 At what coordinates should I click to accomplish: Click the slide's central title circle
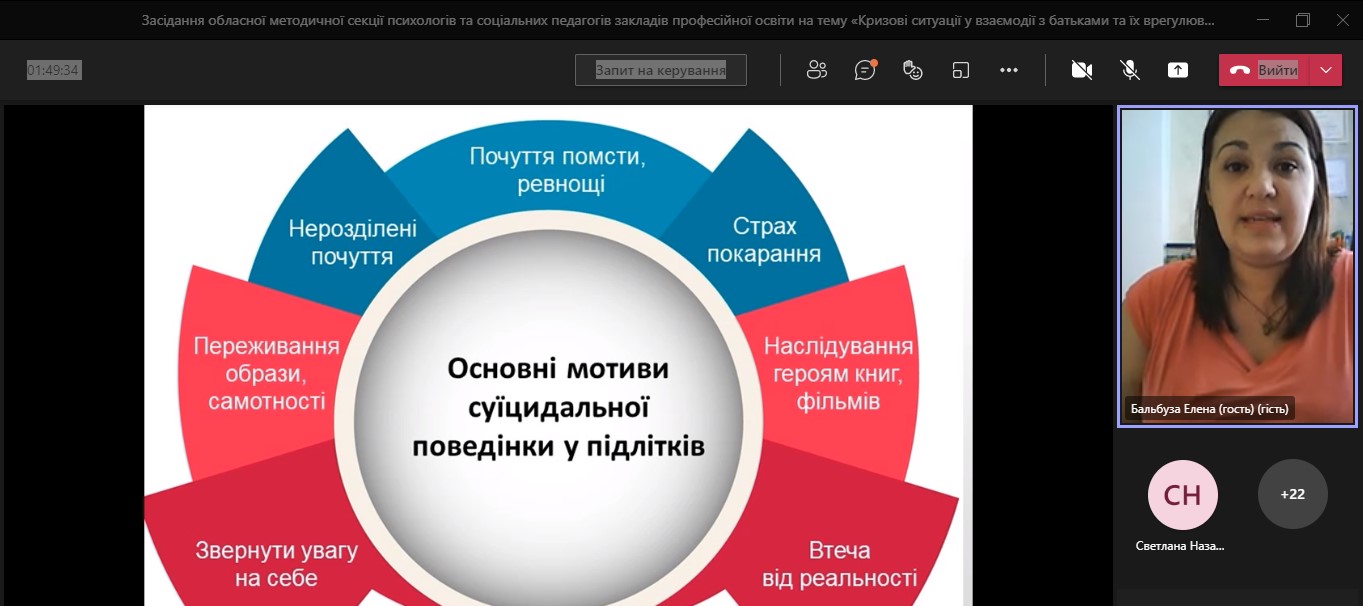[x=558, y=408]
